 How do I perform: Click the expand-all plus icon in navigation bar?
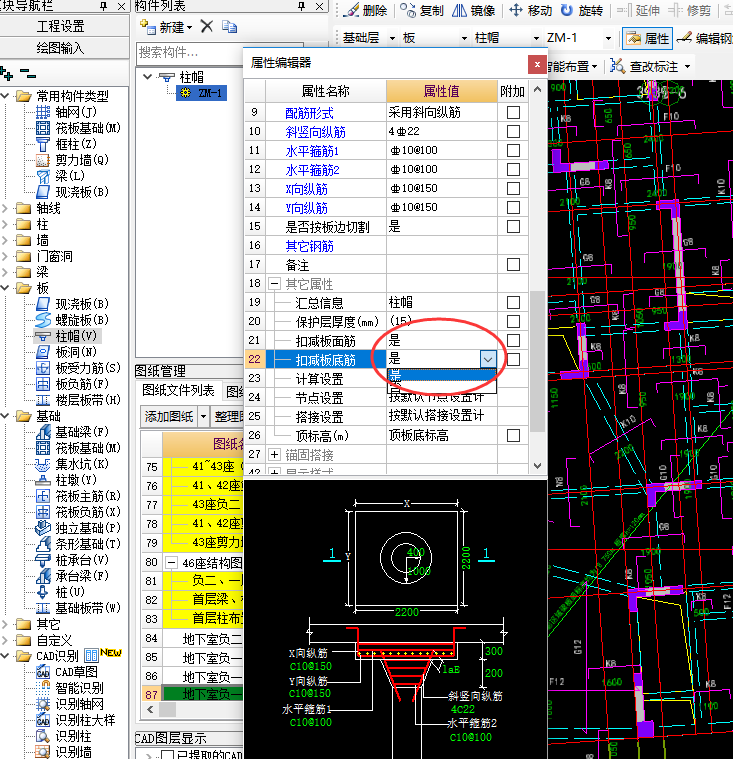click(x=7, y=74)
